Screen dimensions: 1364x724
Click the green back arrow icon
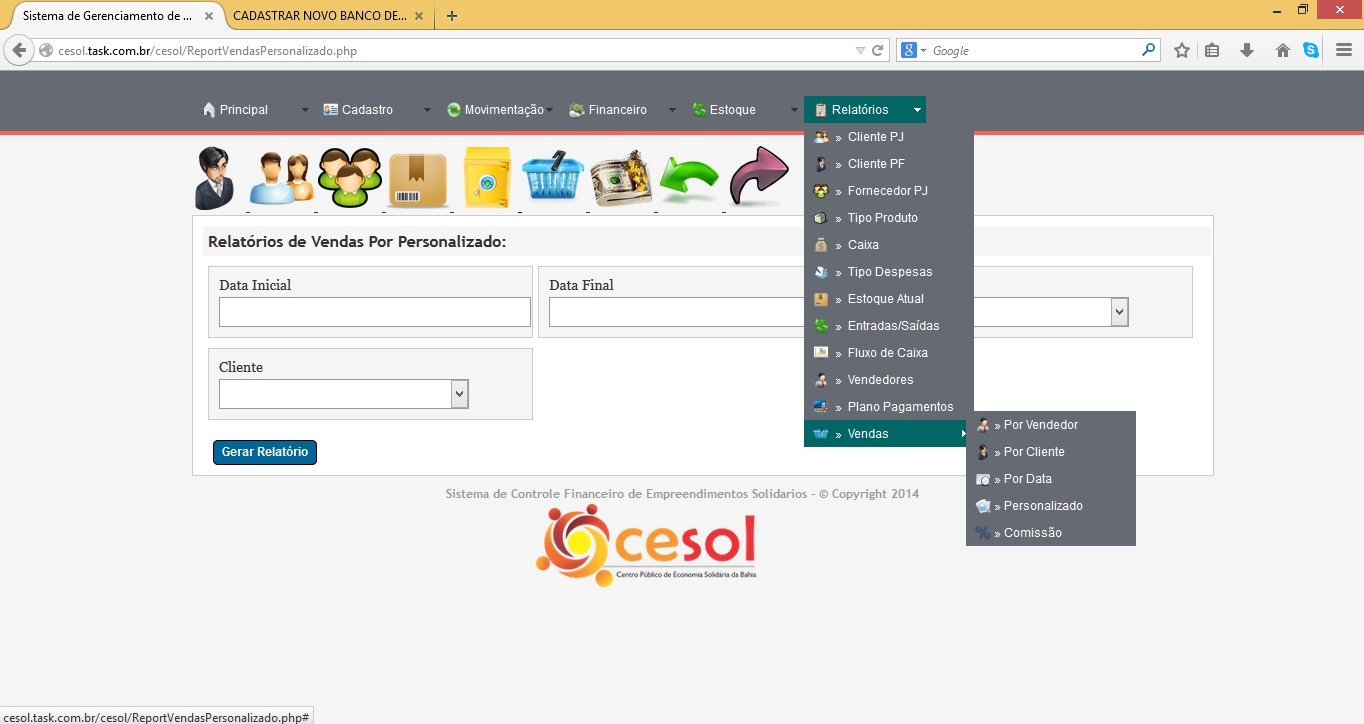pyautogui.click(x=689, y=180)
